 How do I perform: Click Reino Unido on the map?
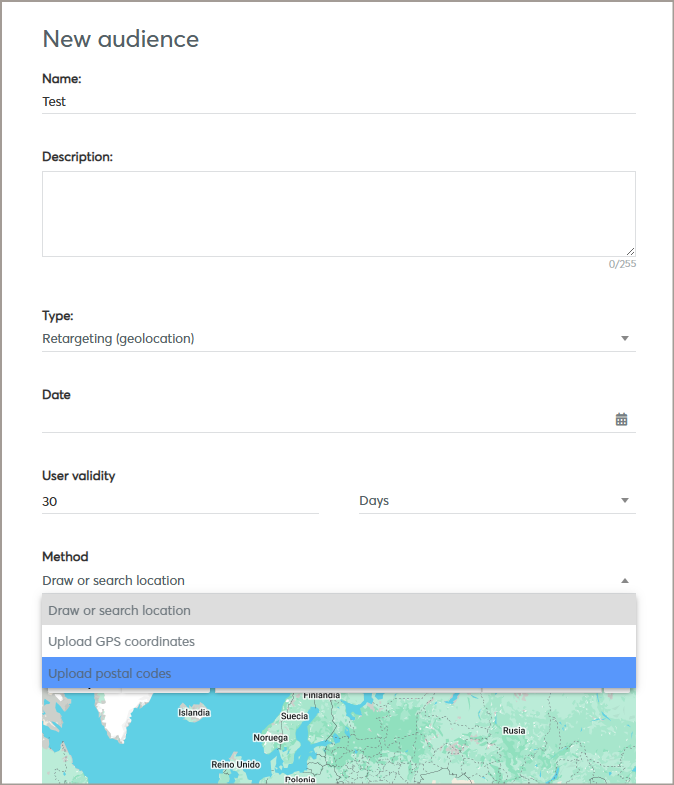pyautogui.click(x=236, y=764)
